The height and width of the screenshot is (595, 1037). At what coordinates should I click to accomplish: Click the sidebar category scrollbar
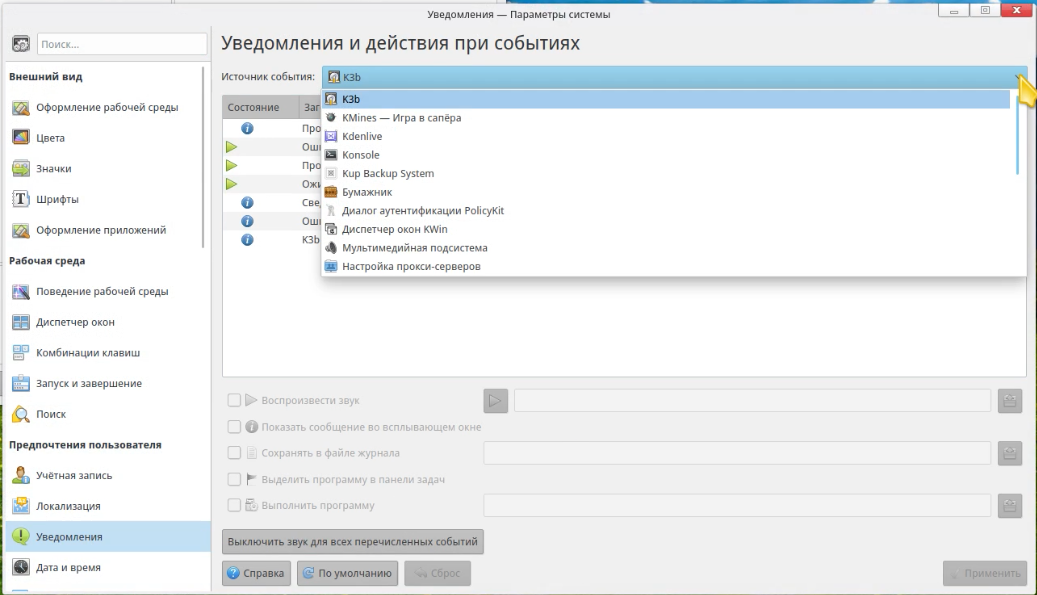tap(204, 157)
